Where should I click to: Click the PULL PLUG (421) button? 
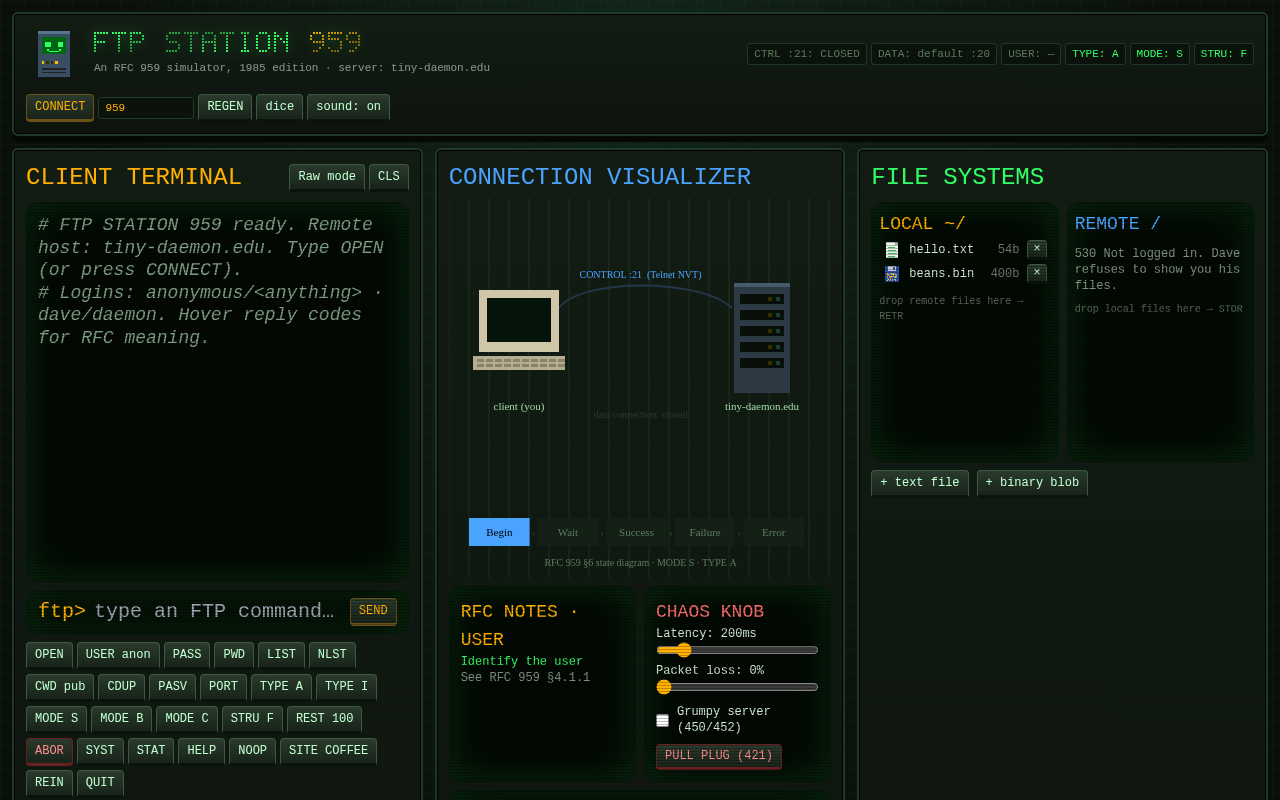(x=719, y=756)
